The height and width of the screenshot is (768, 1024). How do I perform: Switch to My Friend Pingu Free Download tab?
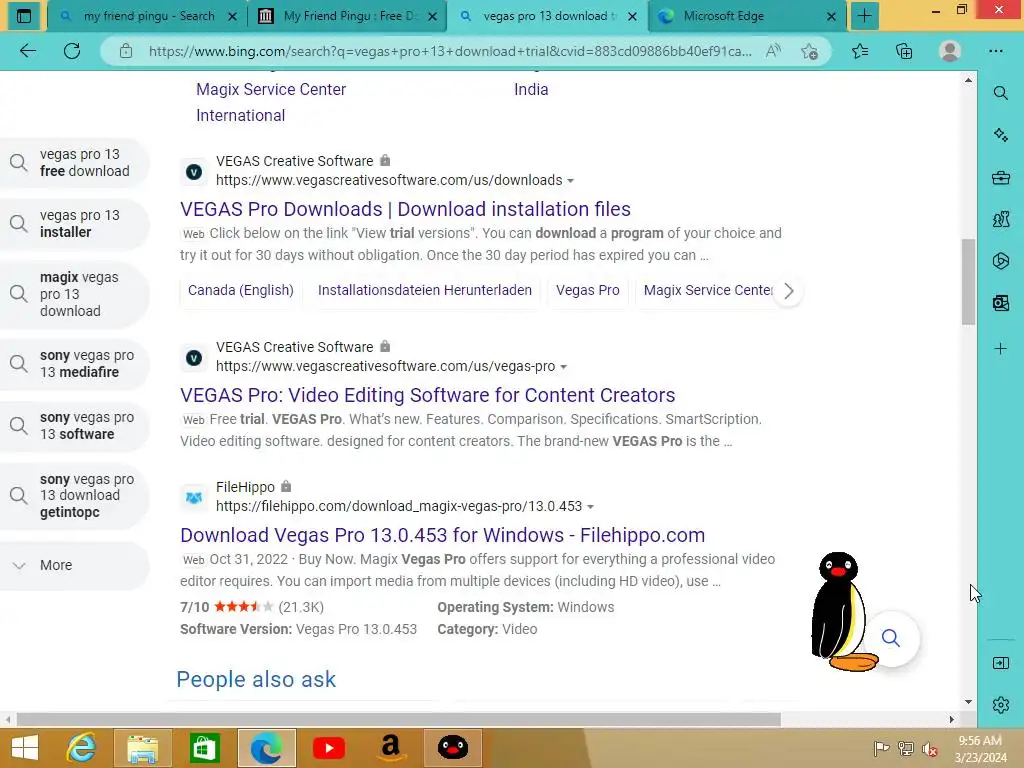point(347,16)
